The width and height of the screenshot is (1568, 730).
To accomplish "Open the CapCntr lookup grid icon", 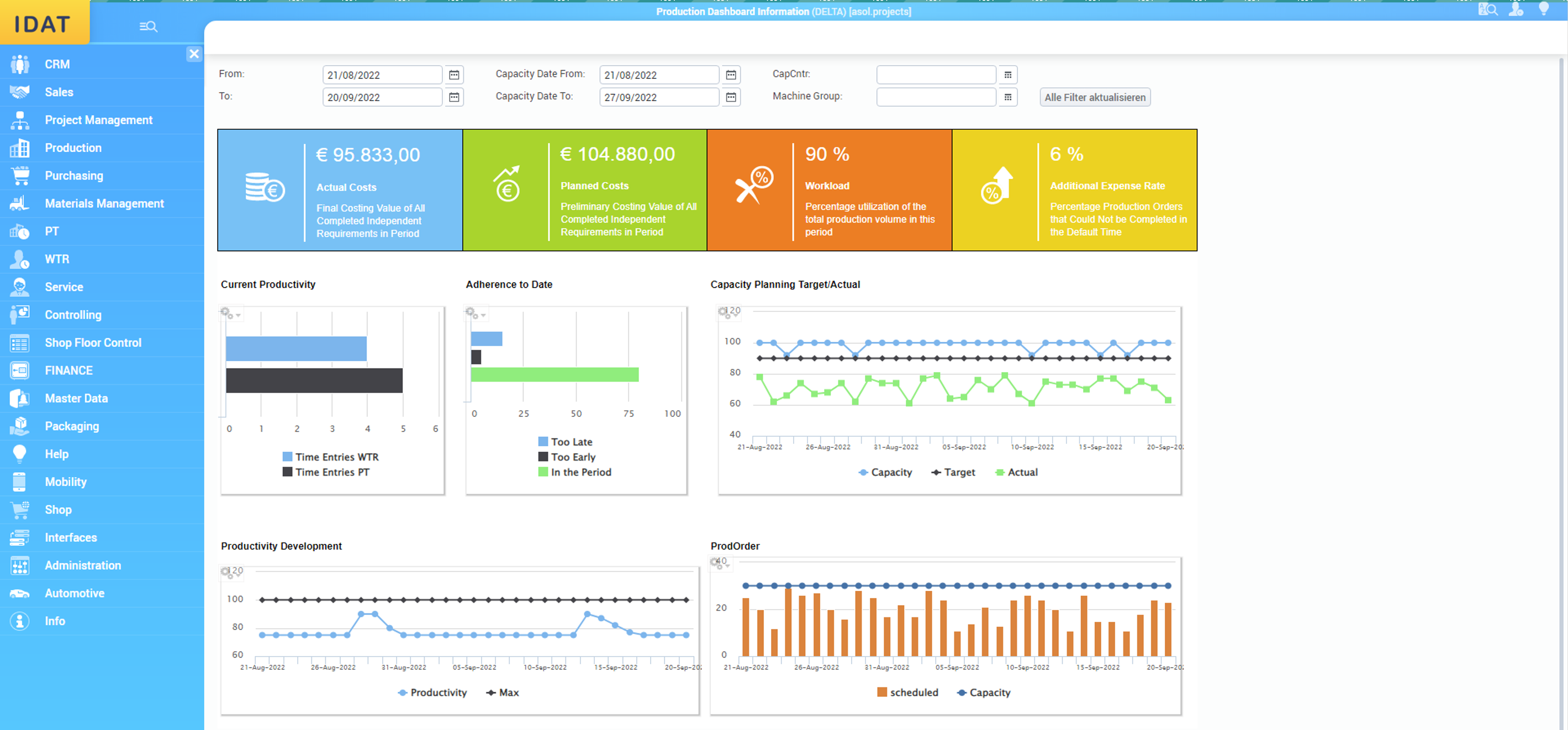I will [x=1007, y=75].
